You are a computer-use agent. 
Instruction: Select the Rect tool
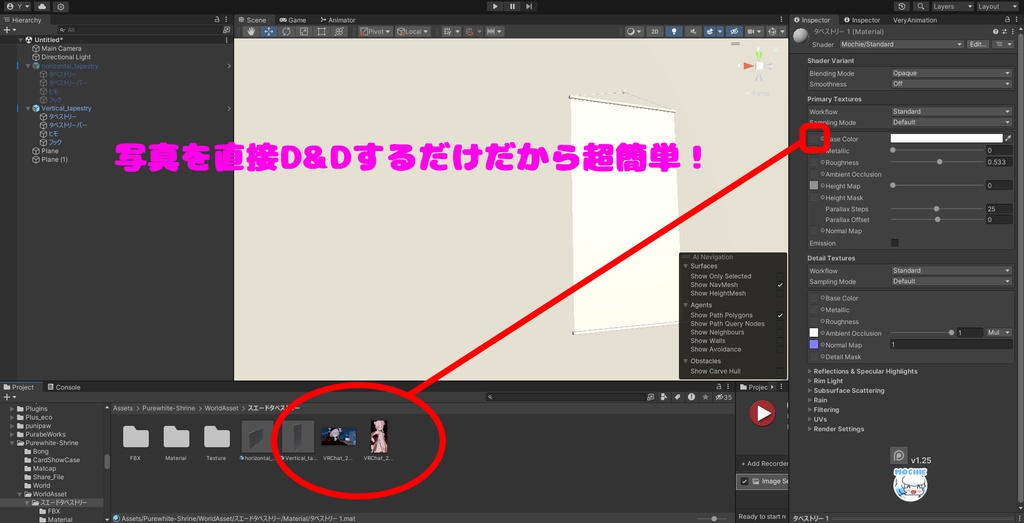tap(321, 31)
